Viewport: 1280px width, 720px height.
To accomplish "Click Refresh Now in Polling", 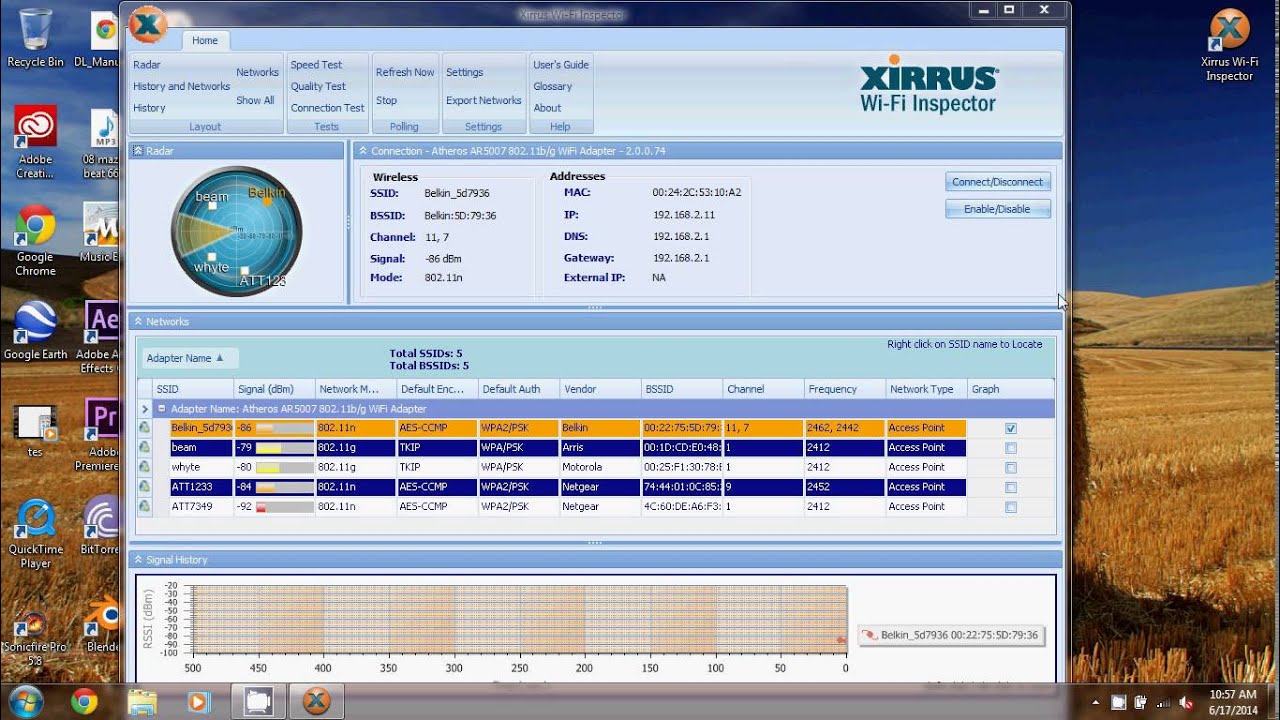I will pos(405,72).
